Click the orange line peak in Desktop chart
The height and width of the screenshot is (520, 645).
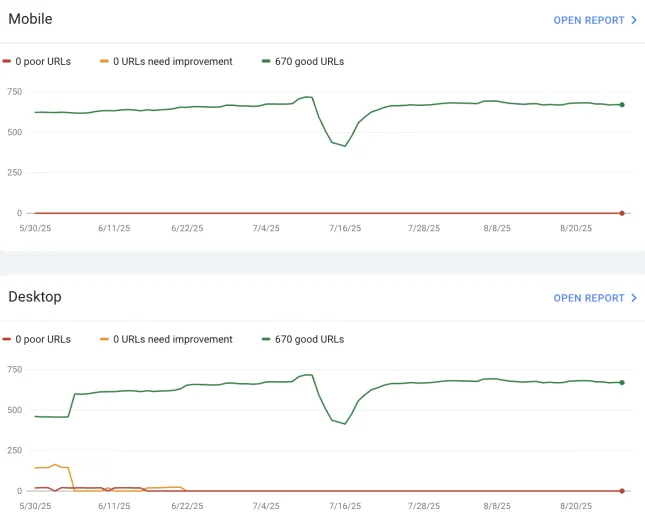coord(56,464)
